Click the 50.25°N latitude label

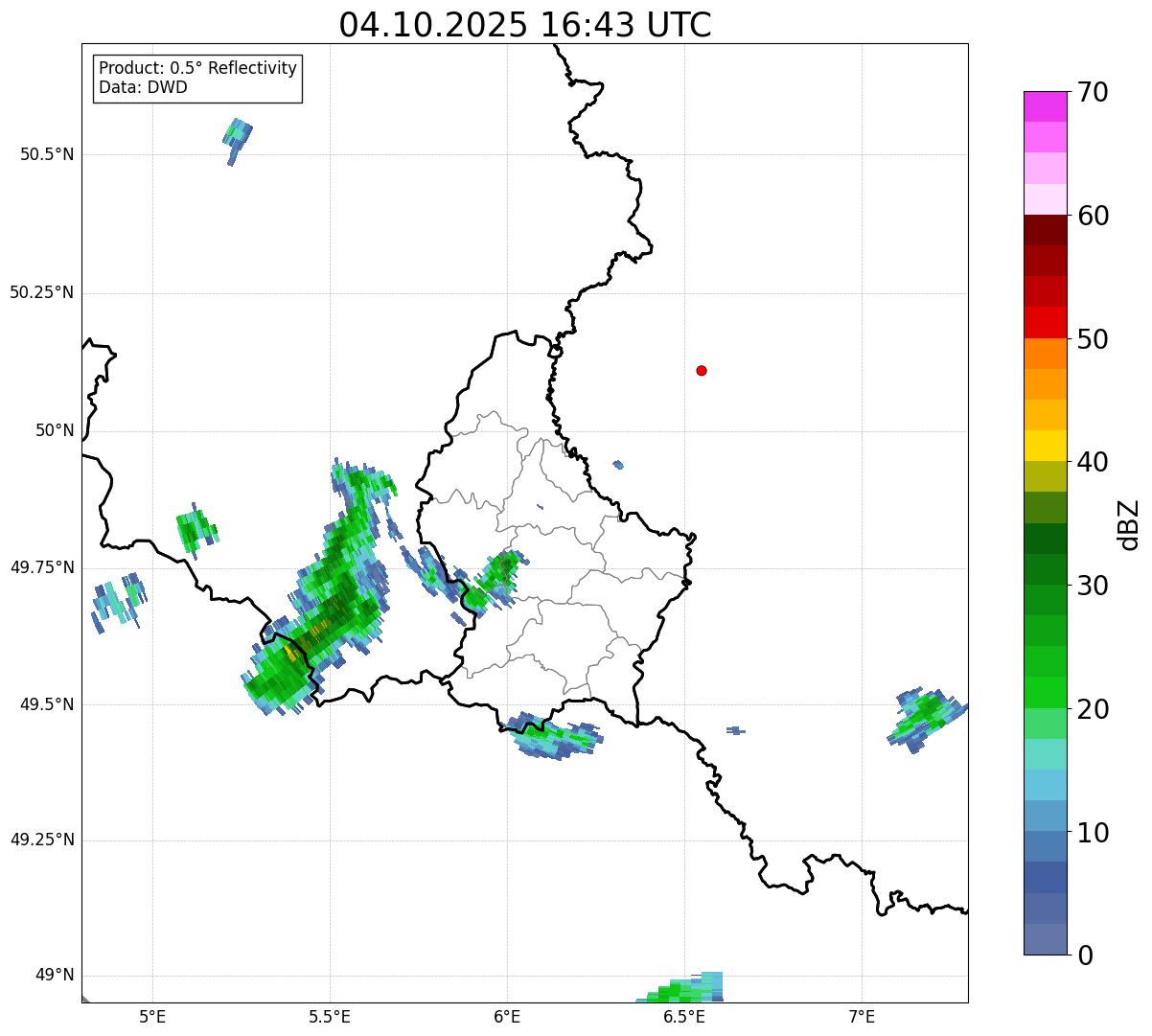41,292
